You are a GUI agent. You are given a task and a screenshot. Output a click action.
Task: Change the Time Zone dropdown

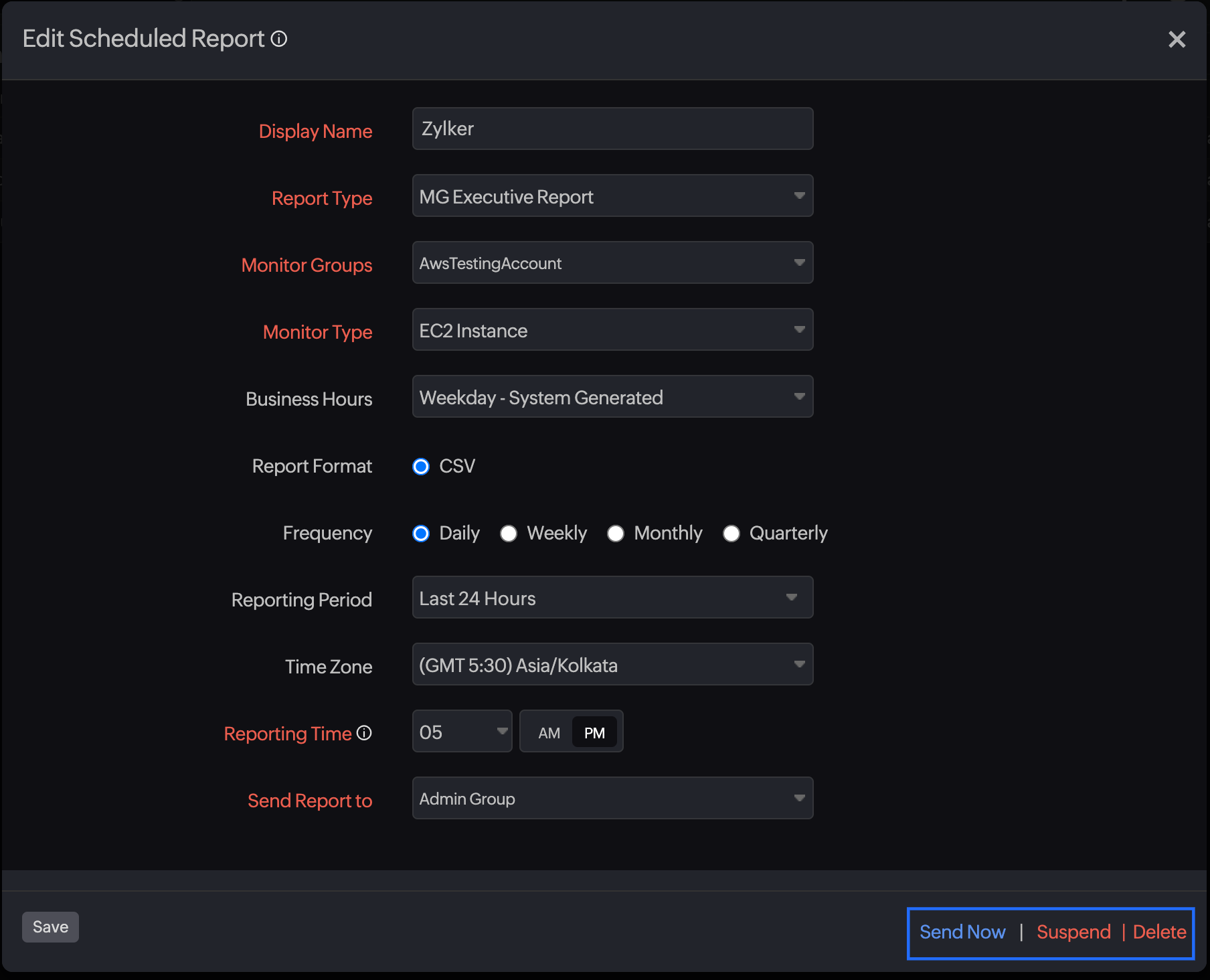[612, 665]
